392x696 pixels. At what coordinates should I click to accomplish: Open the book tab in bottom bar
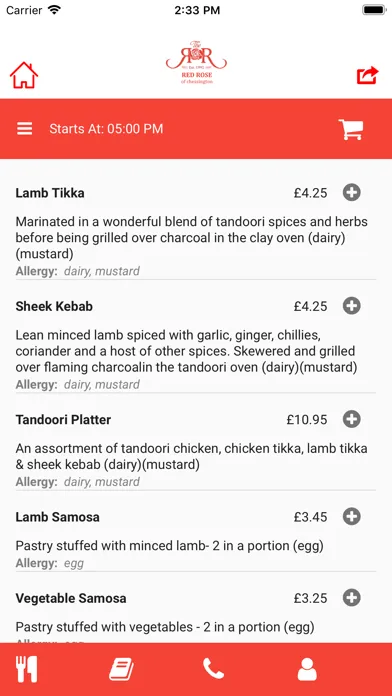121,669
